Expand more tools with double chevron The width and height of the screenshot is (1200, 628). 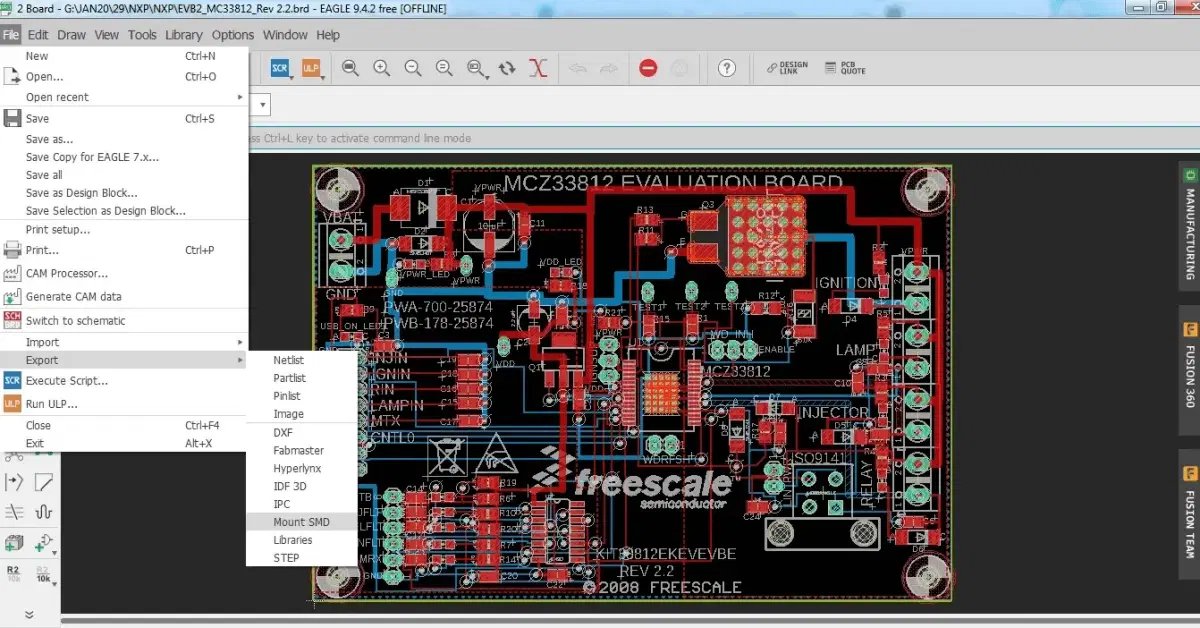coord(29,615)
